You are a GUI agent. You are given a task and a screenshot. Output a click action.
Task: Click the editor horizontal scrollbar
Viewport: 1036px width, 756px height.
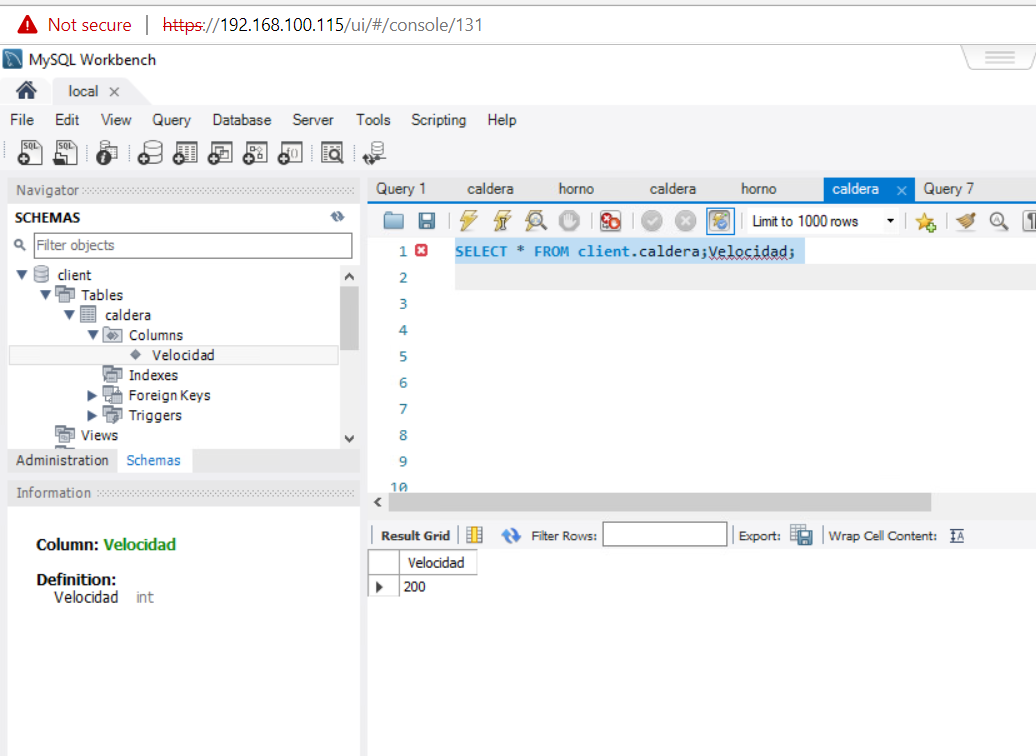pyautogui.click(x=659, y=502)
